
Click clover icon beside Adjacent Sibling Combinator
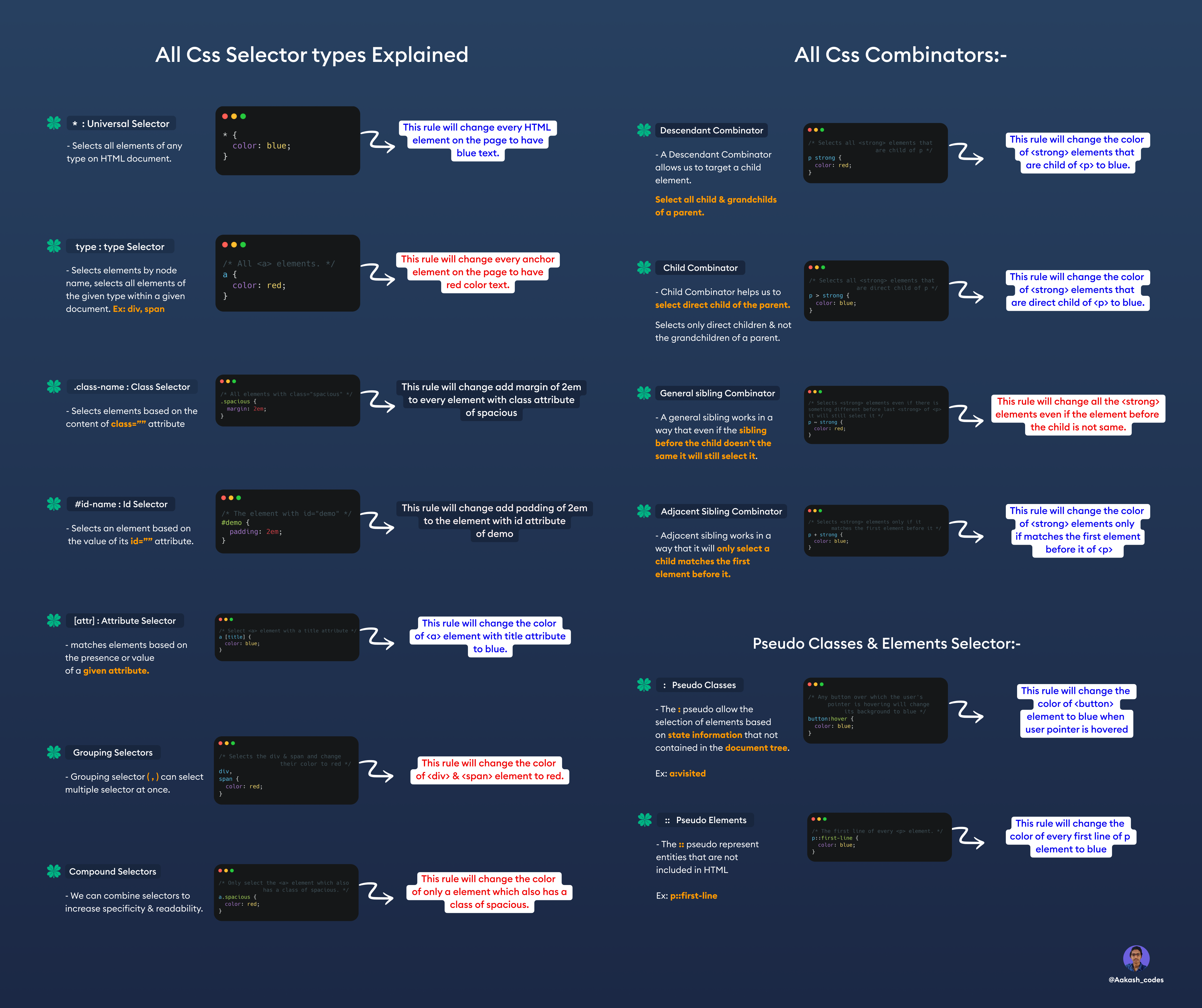(x=644, y=511)
